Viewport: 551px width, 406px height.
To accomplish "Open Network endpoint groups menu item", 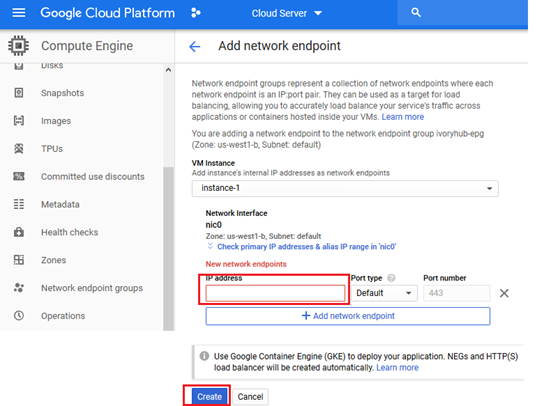I will [x=92, y=288].
